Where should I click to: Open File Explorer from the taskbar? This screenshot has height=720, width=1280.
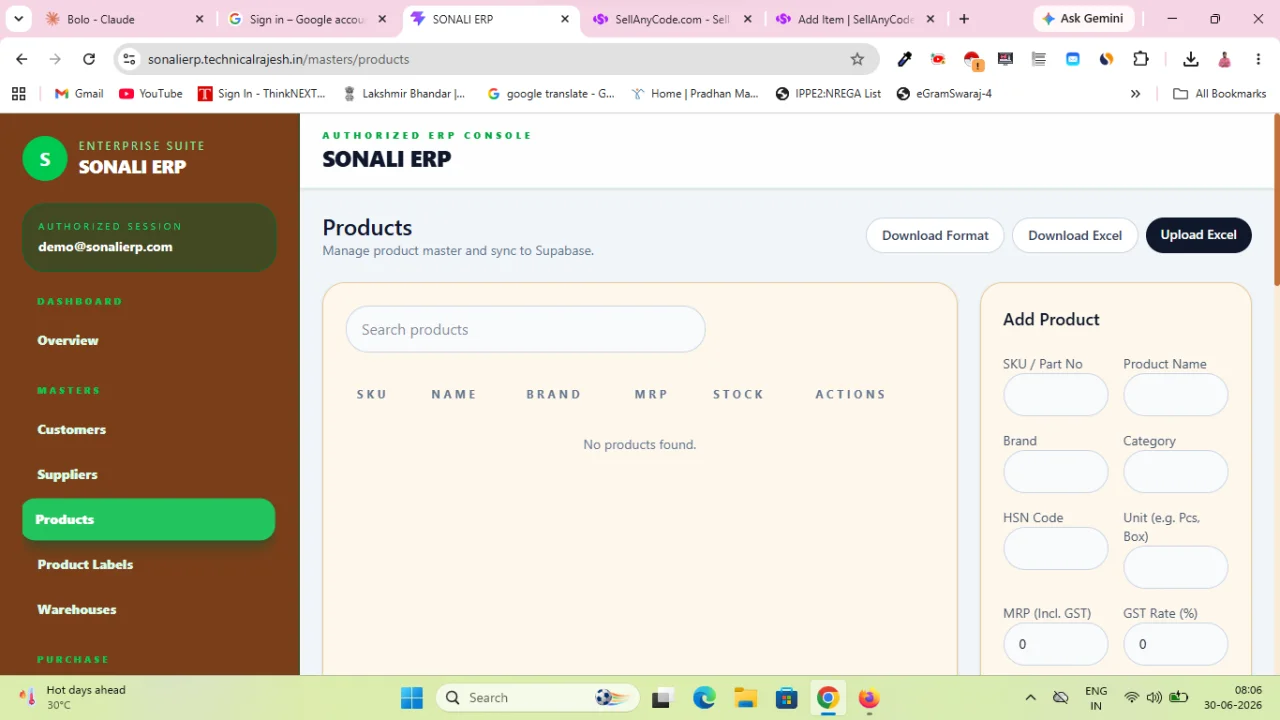tap(745, 698)
